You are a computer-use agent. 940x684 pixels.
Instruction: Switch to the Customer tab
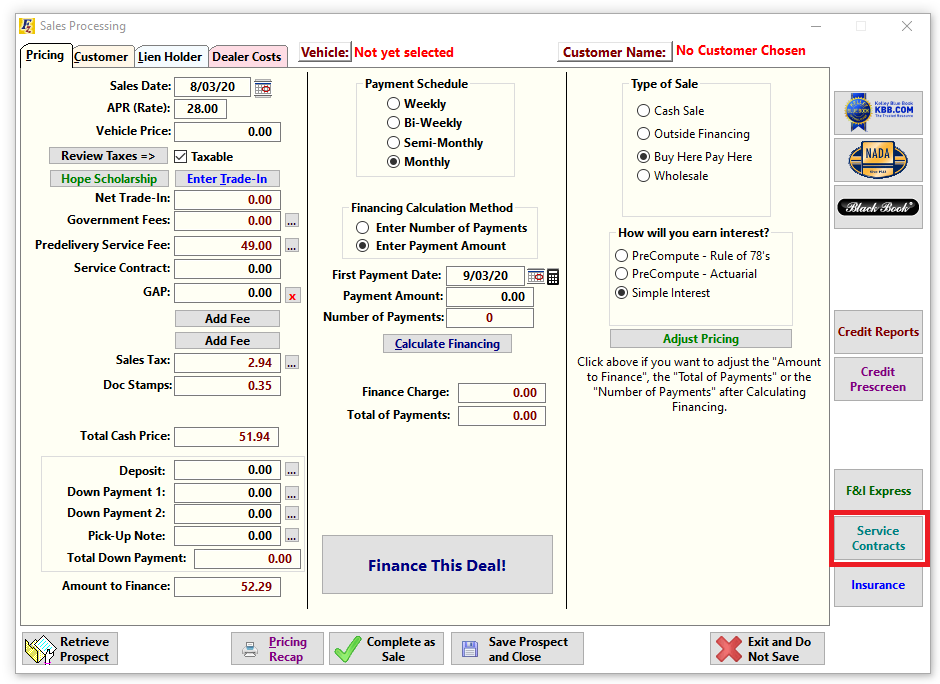tap(101, 57)
